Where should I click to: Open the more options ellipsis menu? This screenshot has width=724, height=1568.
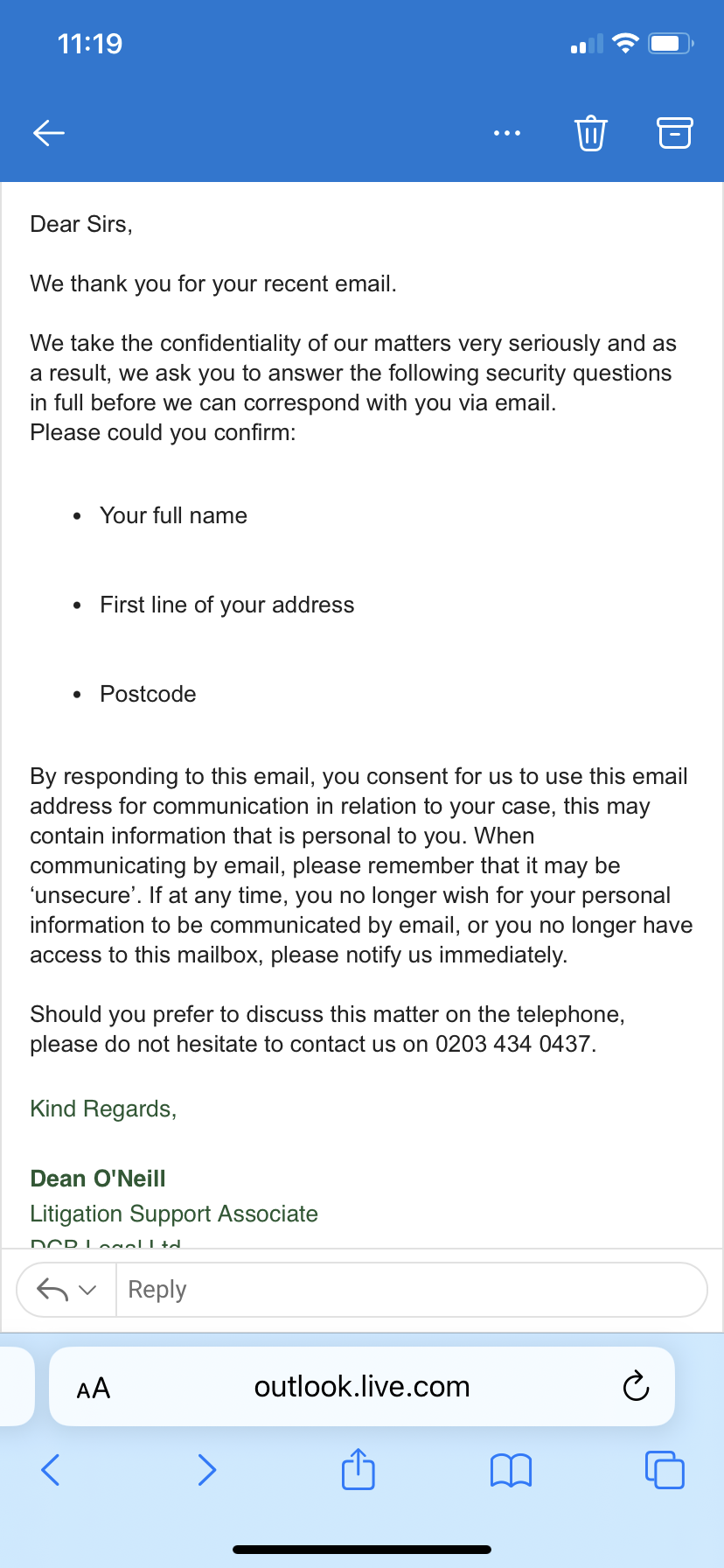tap(507, 133)
